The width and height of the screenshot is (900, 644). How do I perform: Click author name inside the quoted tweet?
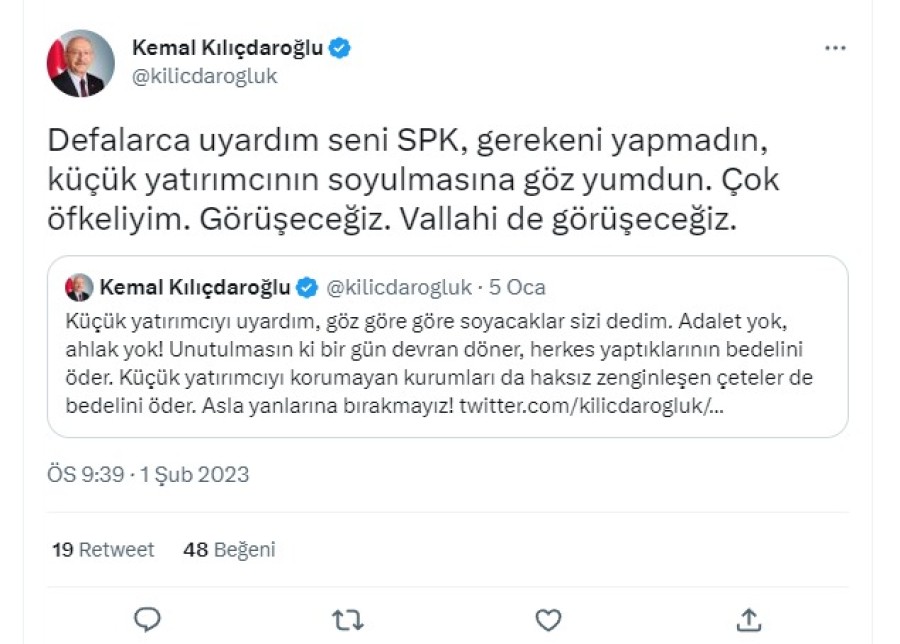[x=195, y=288]
